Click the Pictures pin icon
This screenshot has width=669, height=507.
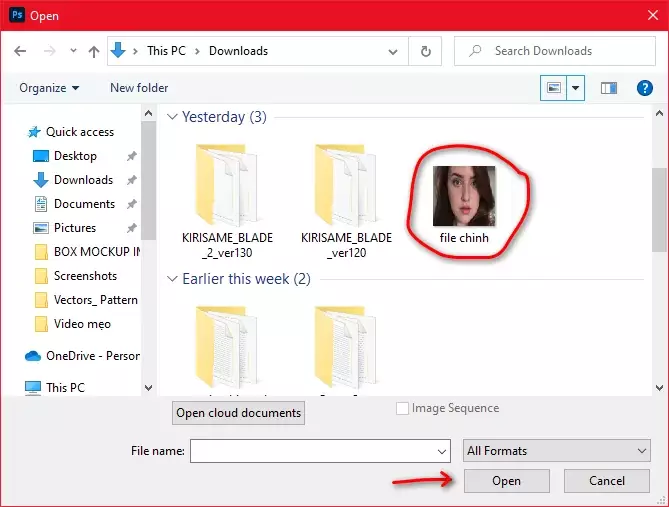[x=131, y=228]
